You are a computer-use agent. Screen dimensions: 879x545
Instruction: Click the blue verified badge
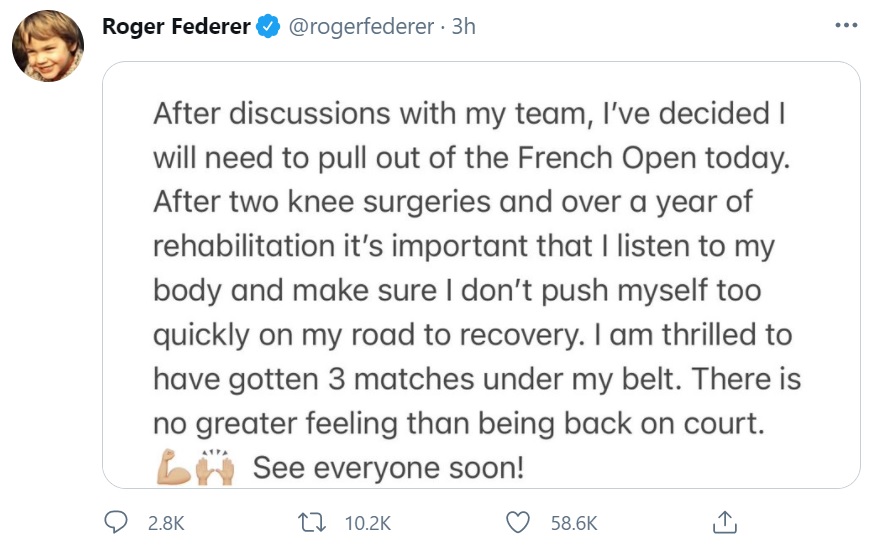[x=268, y=28]
